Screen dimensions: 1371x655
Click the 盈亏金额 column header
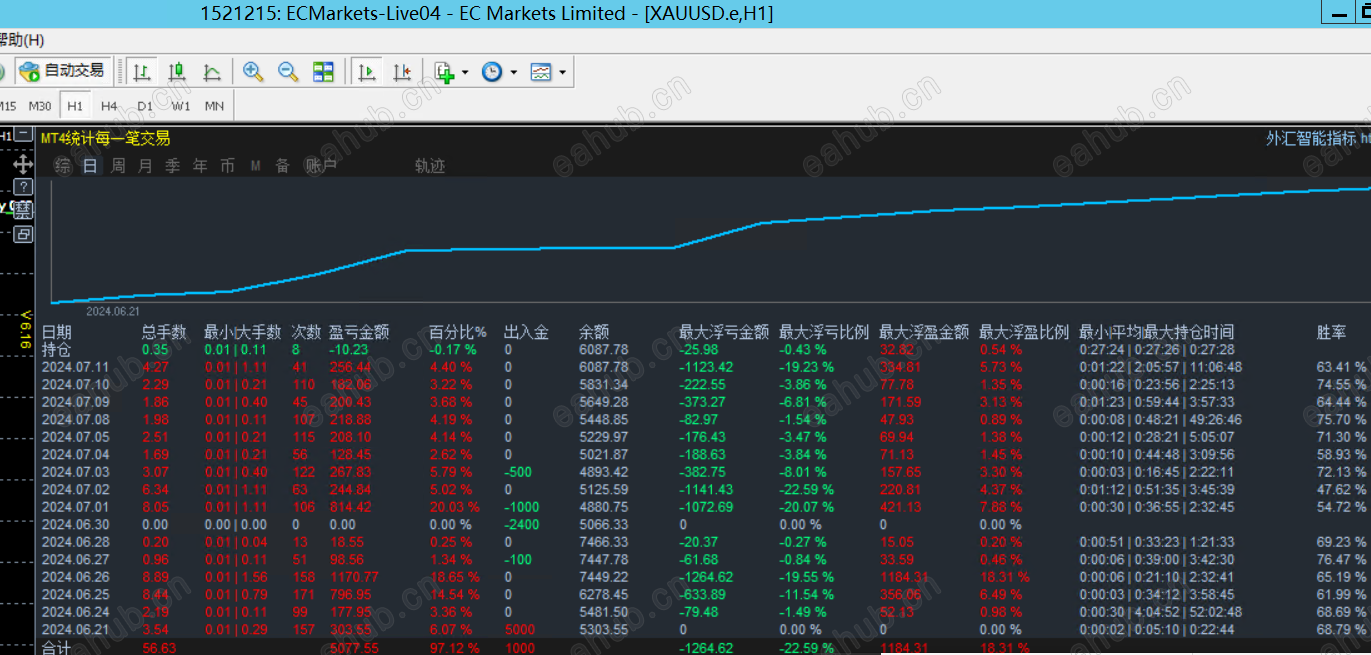[359, 332]
